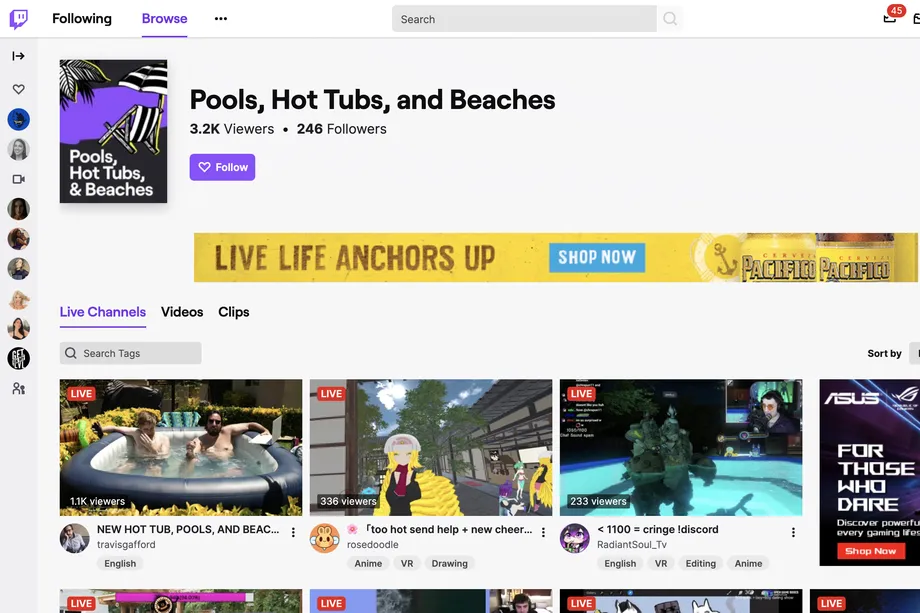This screenshot has height=613, width=920.
Task: Open the RadiantSoul_Tv channel name link
Action: point(632,544)
